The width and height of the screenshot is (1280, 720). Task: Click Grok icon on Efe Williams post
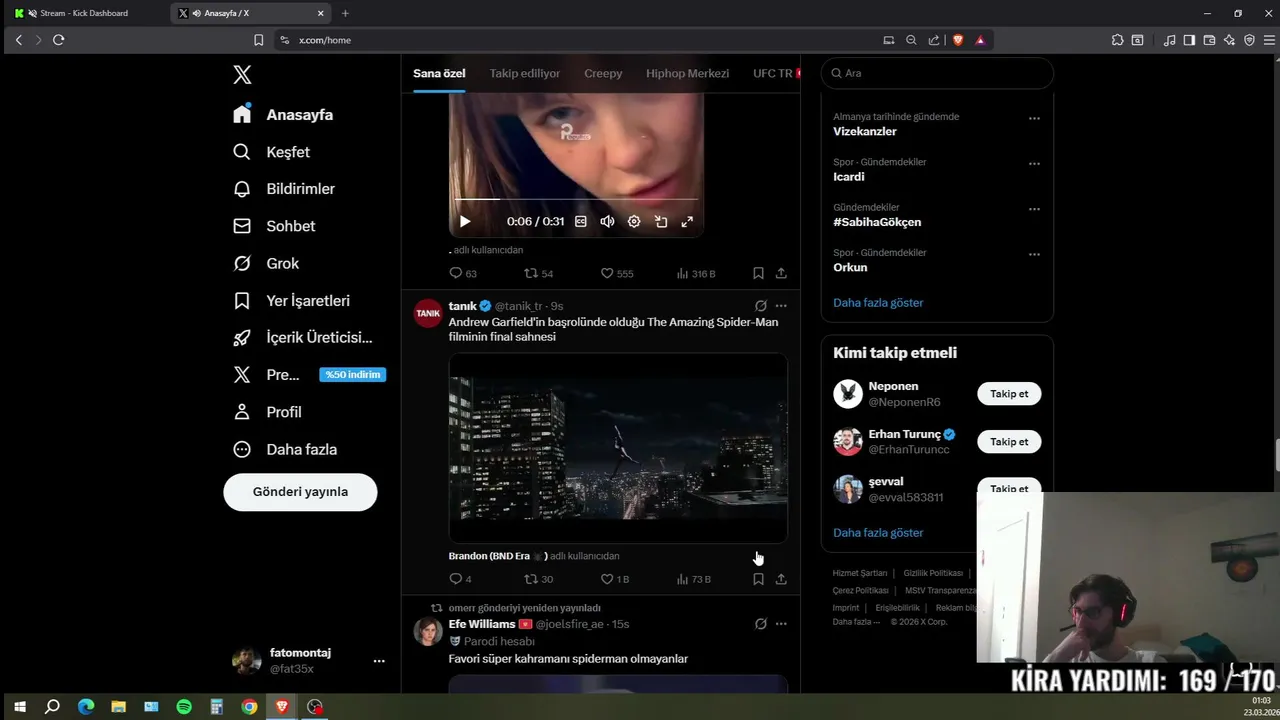tap(761, 624)
